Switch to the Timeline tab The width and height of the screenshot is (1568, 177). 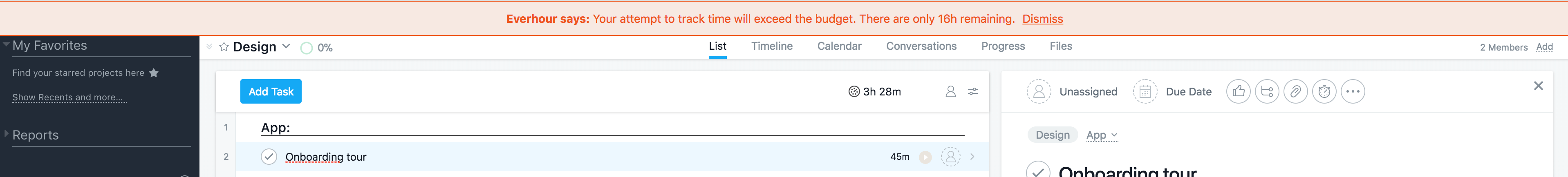[771, 46]
